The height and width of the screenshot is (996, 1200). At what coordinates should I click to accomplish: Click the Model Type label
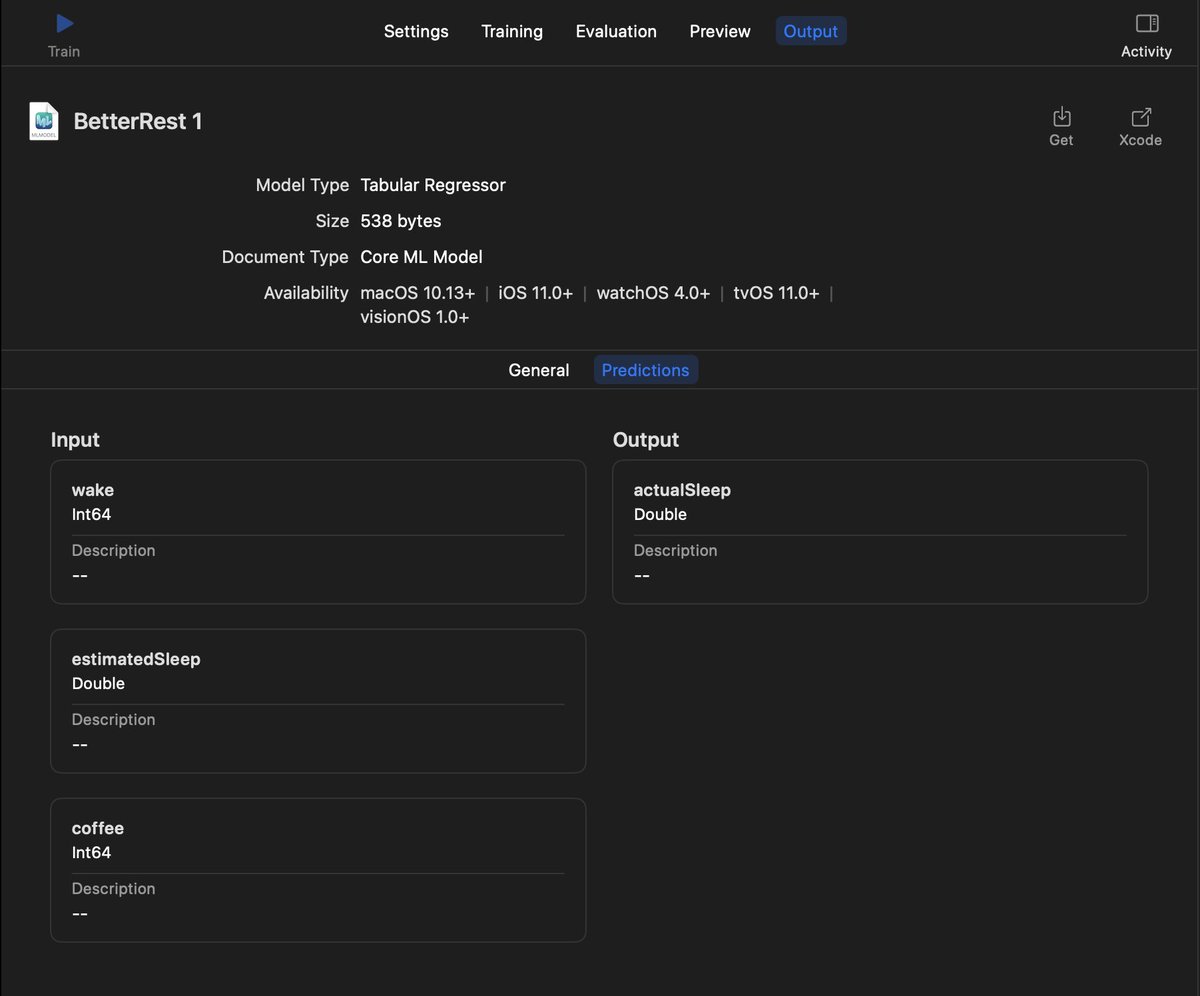[302, 185]
